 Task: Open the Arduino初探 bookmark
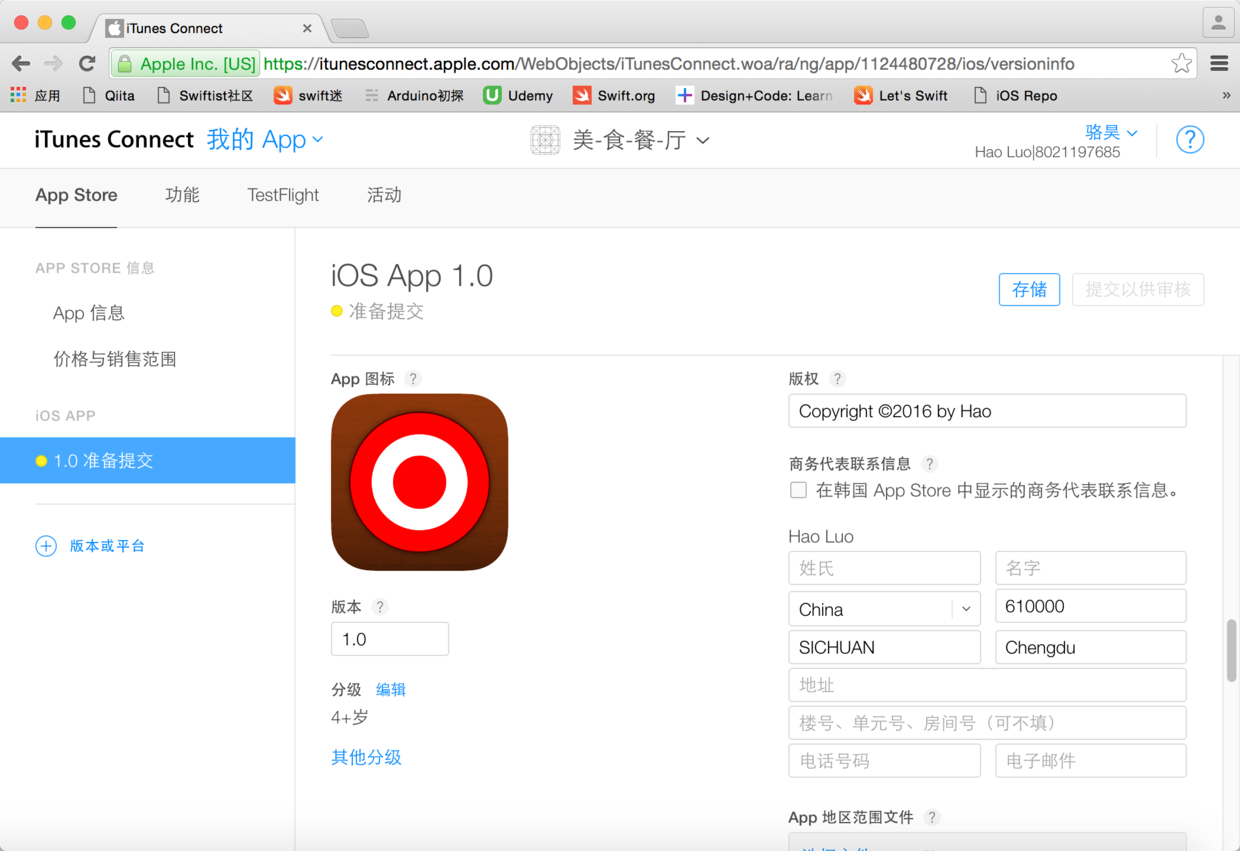[x=414, y=96]
